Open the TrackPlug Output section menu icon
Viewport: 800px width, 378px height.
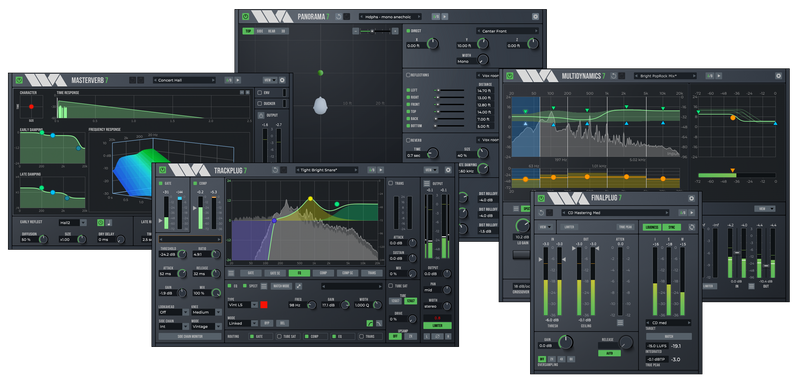click(x=427, y=183)
